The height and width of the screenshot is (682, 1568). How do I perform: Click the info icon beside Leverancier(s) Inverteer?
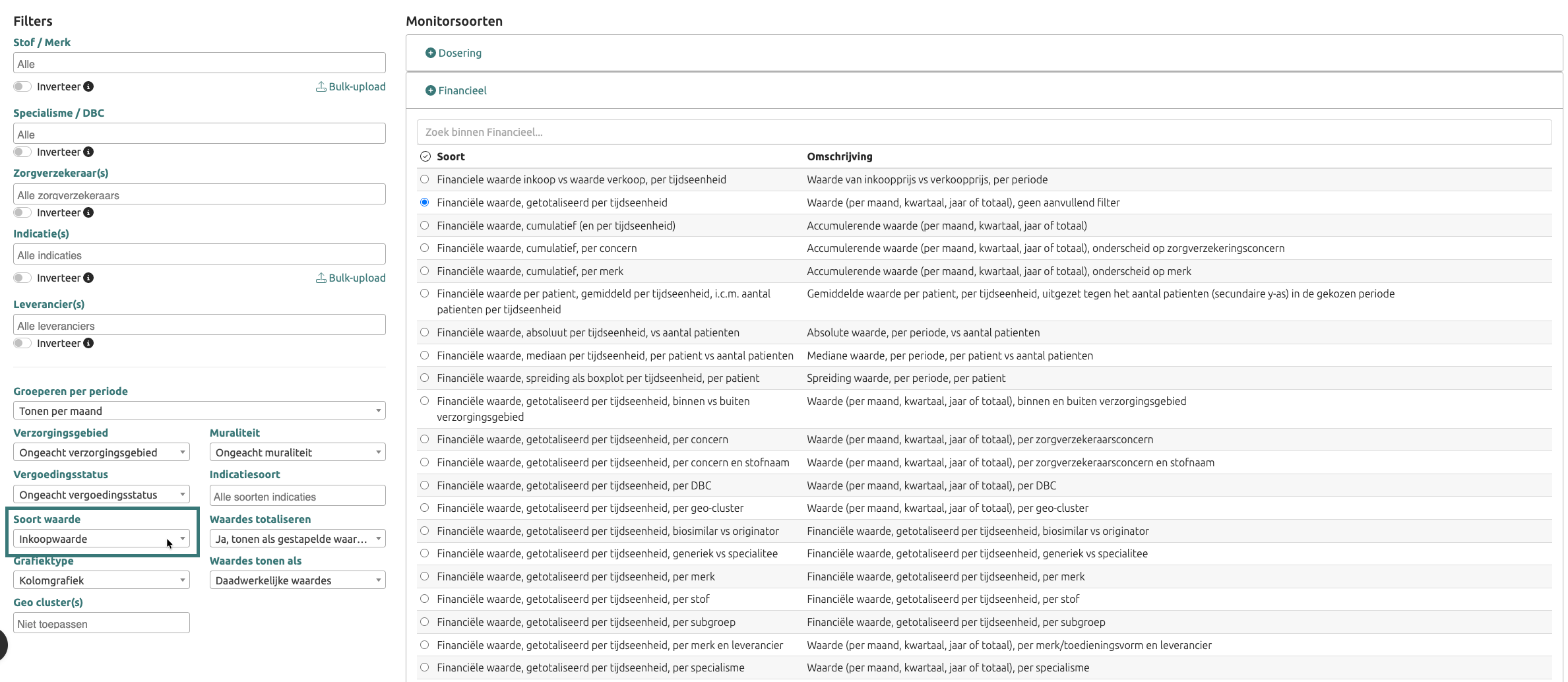pyautogui.click(x=88, y=343)
